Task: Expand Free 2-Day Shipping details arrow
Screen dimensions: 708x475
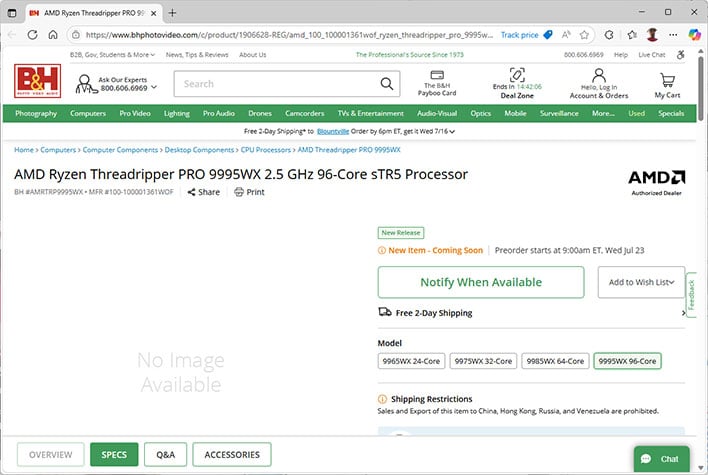Action: (683, 313)
